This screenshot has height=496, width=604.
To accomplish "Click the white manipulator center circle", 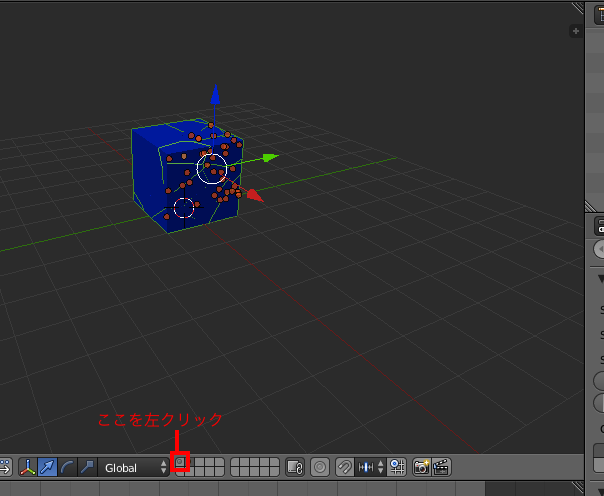I will [x=211, y=169].
